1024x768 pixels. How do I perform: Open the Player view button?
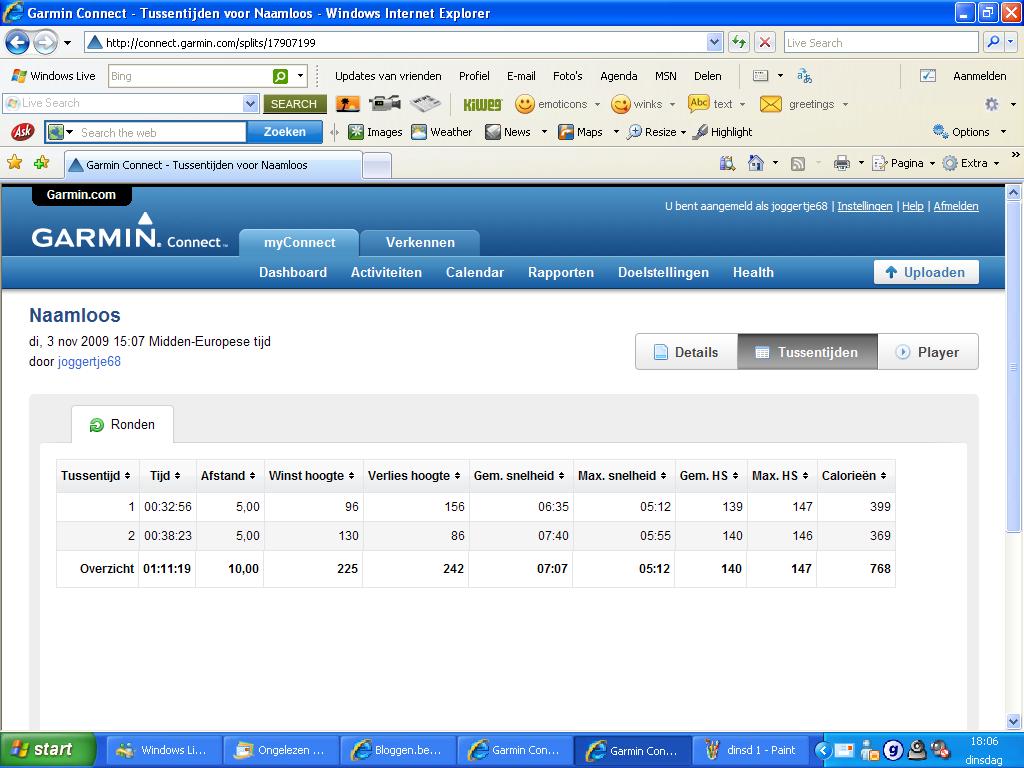tap(928, 352)
